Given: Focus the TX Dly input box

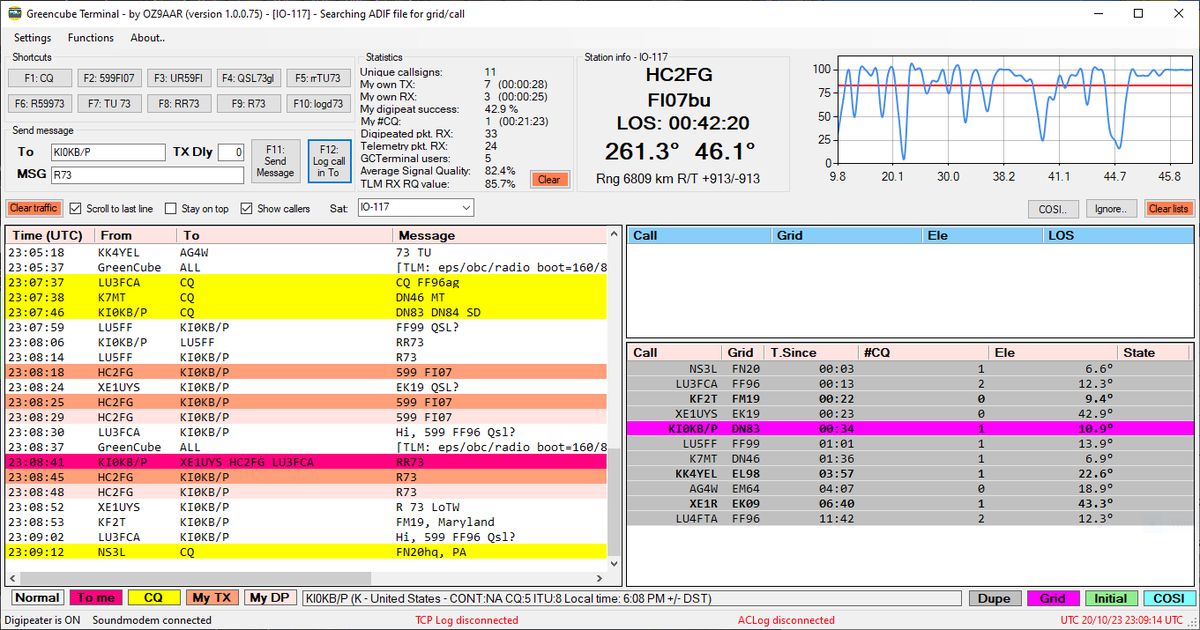Looking at the screenshot, I should (231, 152).
